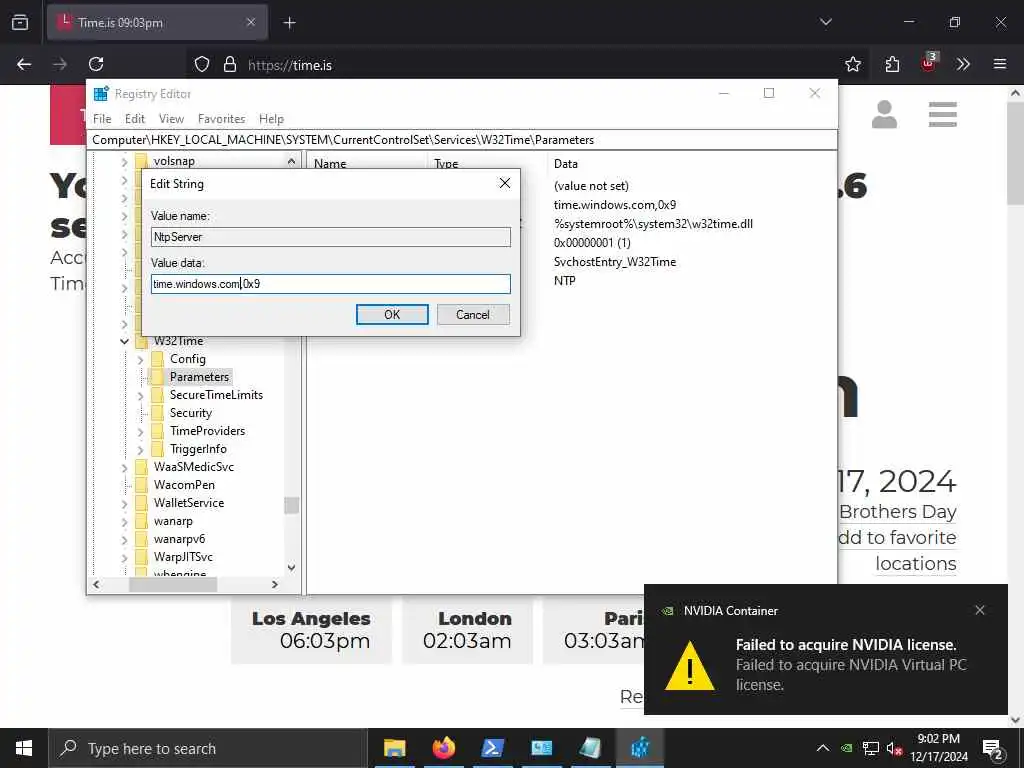Open time.is page menu icon
This screenshot has height=768, width=1024.
coord(942,114)
